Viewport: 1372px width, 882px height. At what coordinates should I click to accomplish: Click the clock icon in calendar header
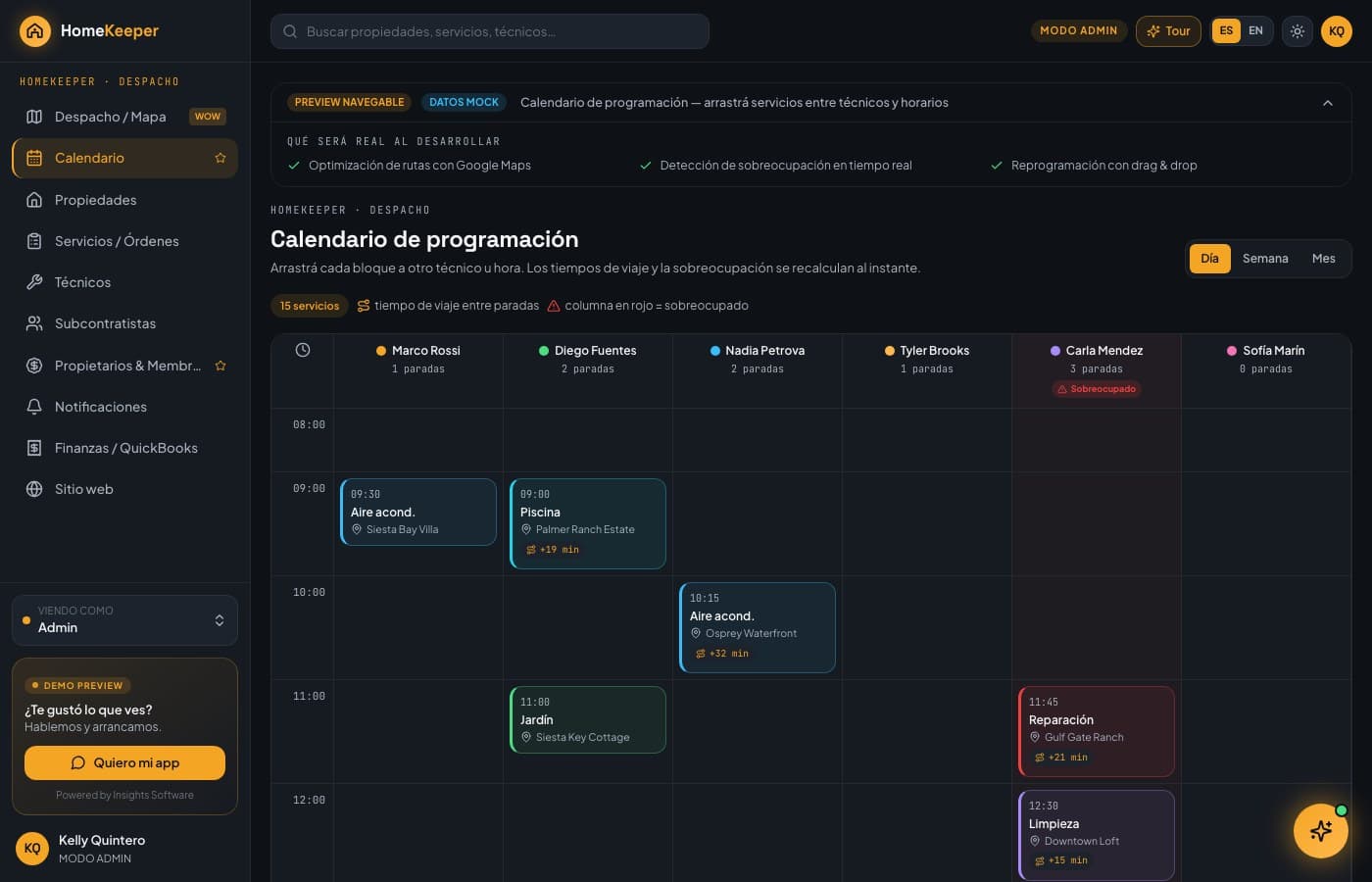pos(303,350)
